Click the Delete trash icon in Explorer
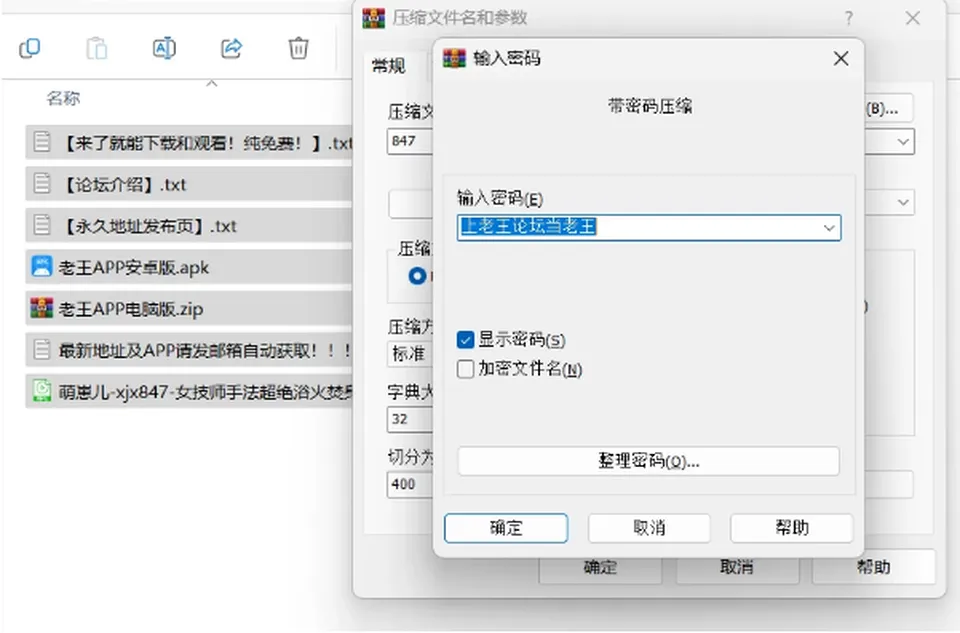 click(298, 48)
